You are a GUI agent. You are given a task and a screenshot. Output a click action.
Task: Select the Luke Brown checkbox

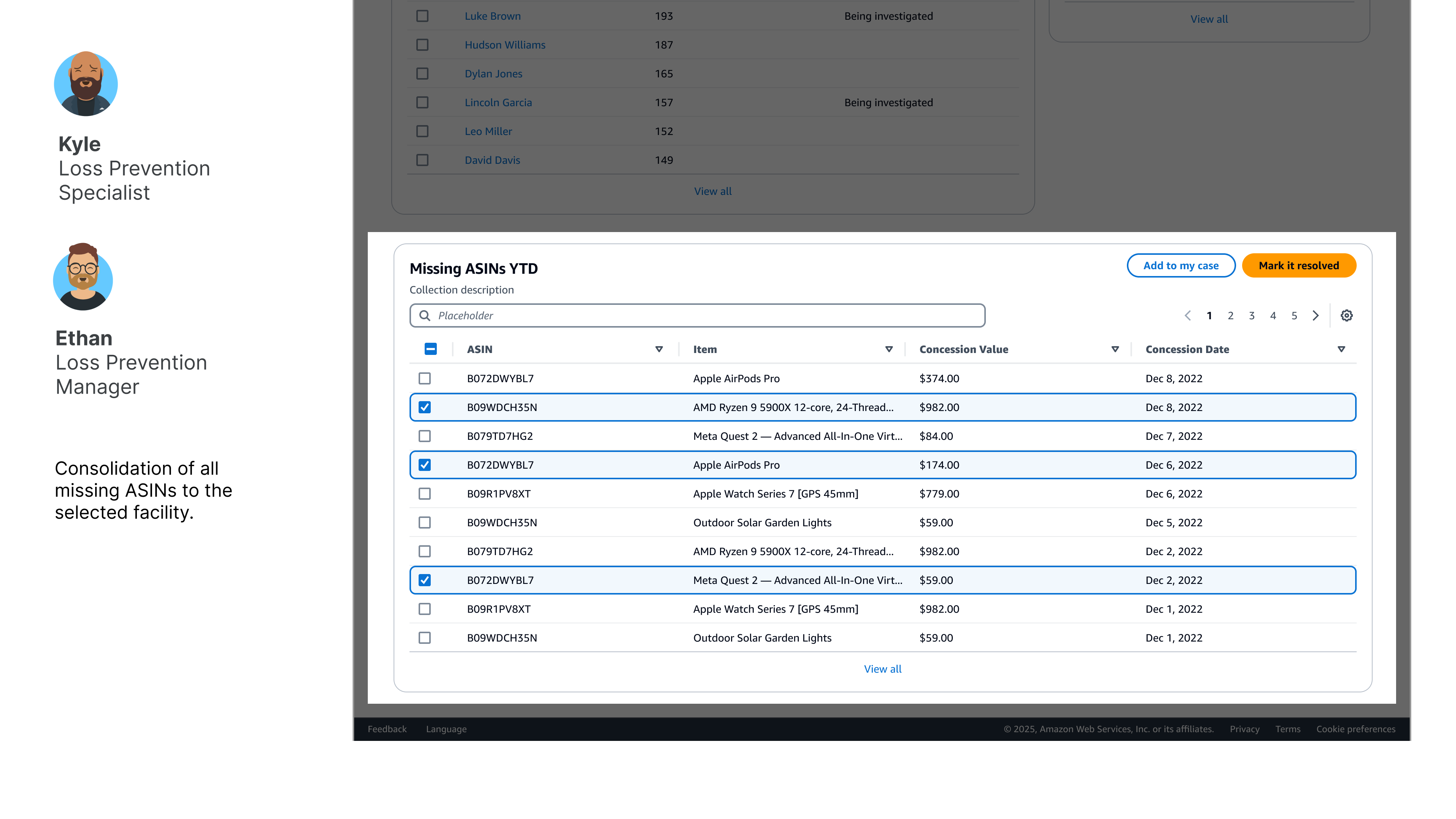coord(422,16)
